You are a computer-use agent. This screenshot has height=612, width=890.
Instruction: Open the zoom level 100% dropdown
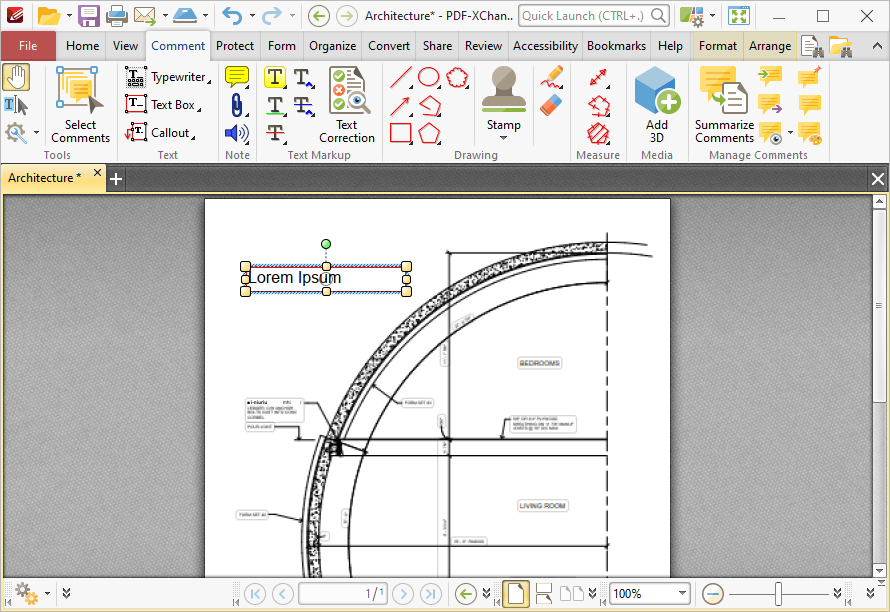[682, 593]
